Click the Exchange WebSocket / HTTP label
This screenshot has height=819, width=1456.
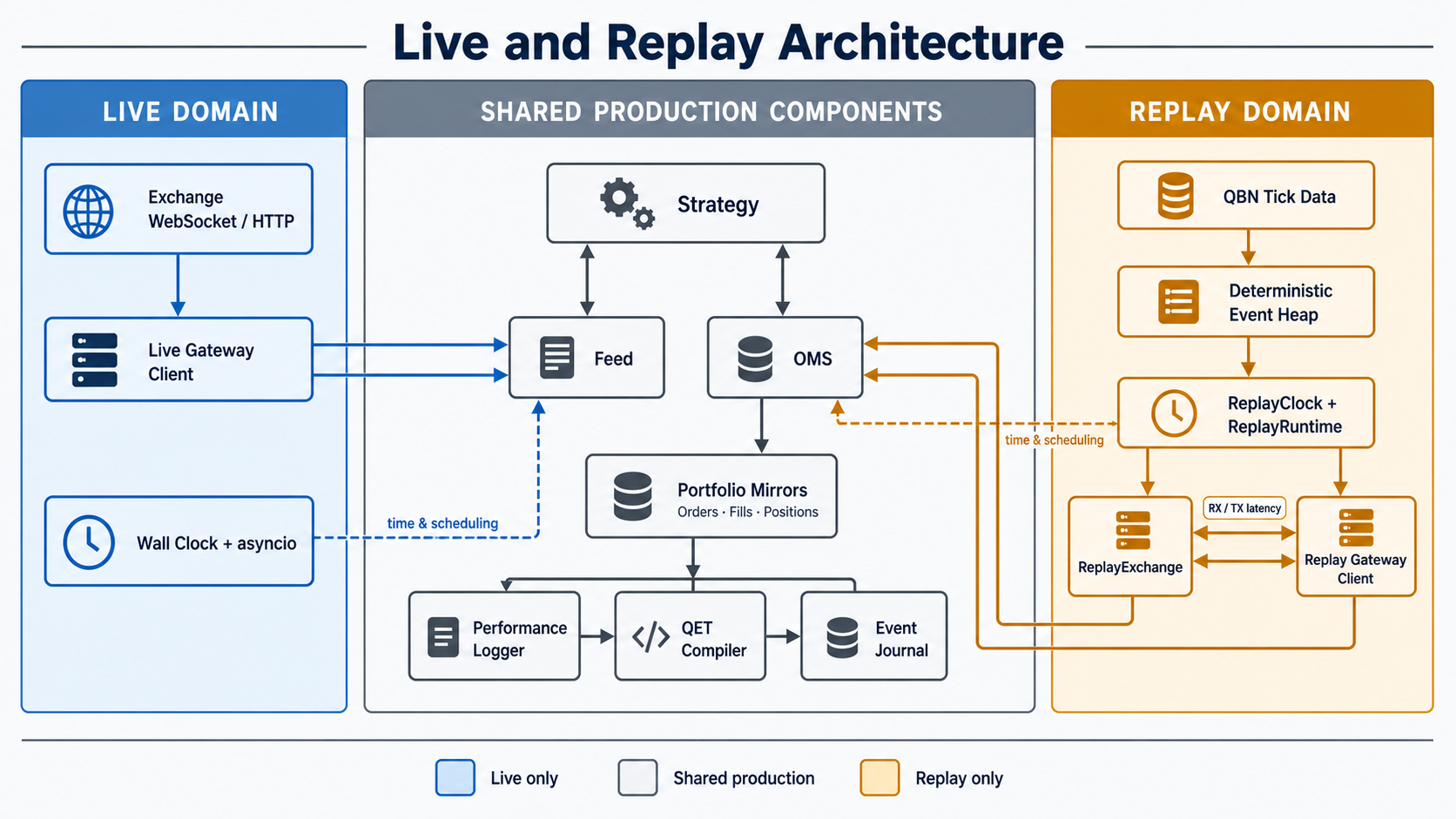pos(221,209)
